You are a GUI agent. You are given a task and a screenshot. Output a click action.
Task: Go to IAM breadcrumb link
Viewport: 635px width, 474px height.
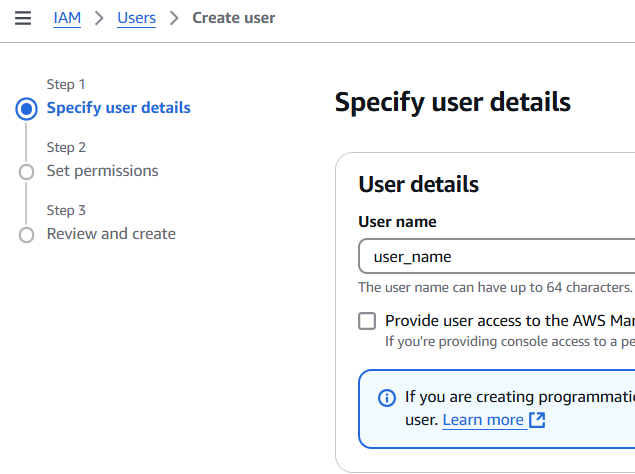pyautogui.click(x=67, y=18)
